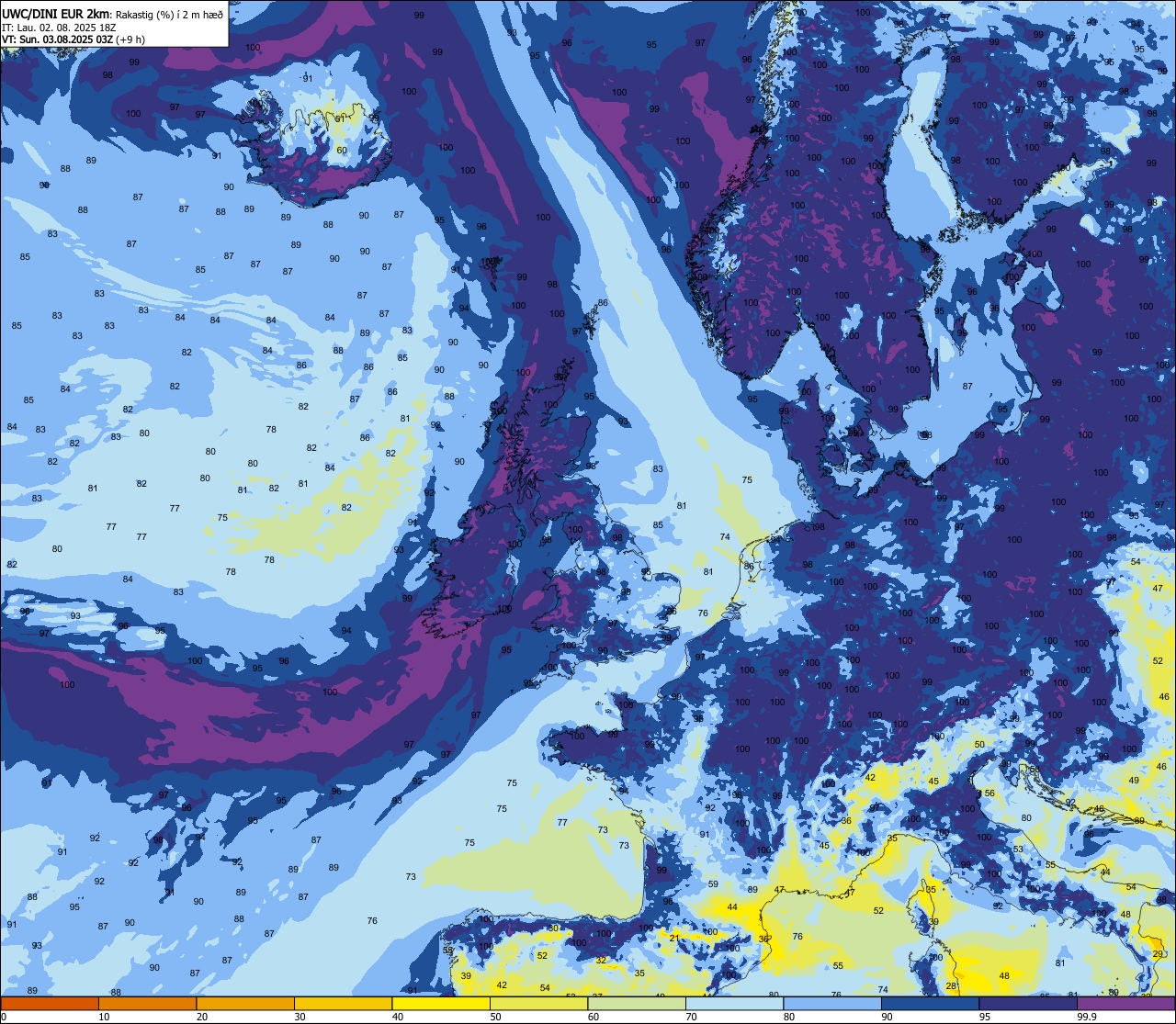Click the legend tick label 30
Screen dimensions: 1176x1024
click(x=300, y=1017)
